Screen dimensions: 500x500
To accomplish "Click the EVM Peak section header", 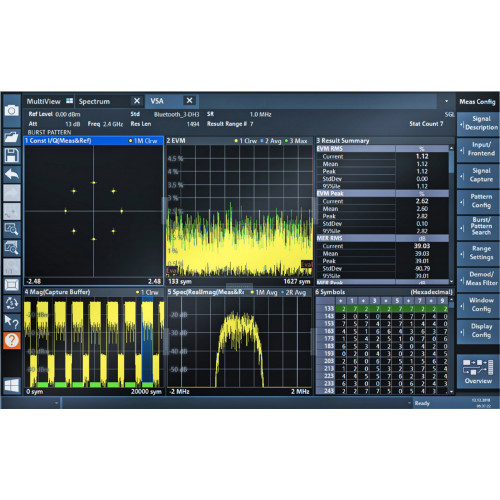I will click(382, 194).
